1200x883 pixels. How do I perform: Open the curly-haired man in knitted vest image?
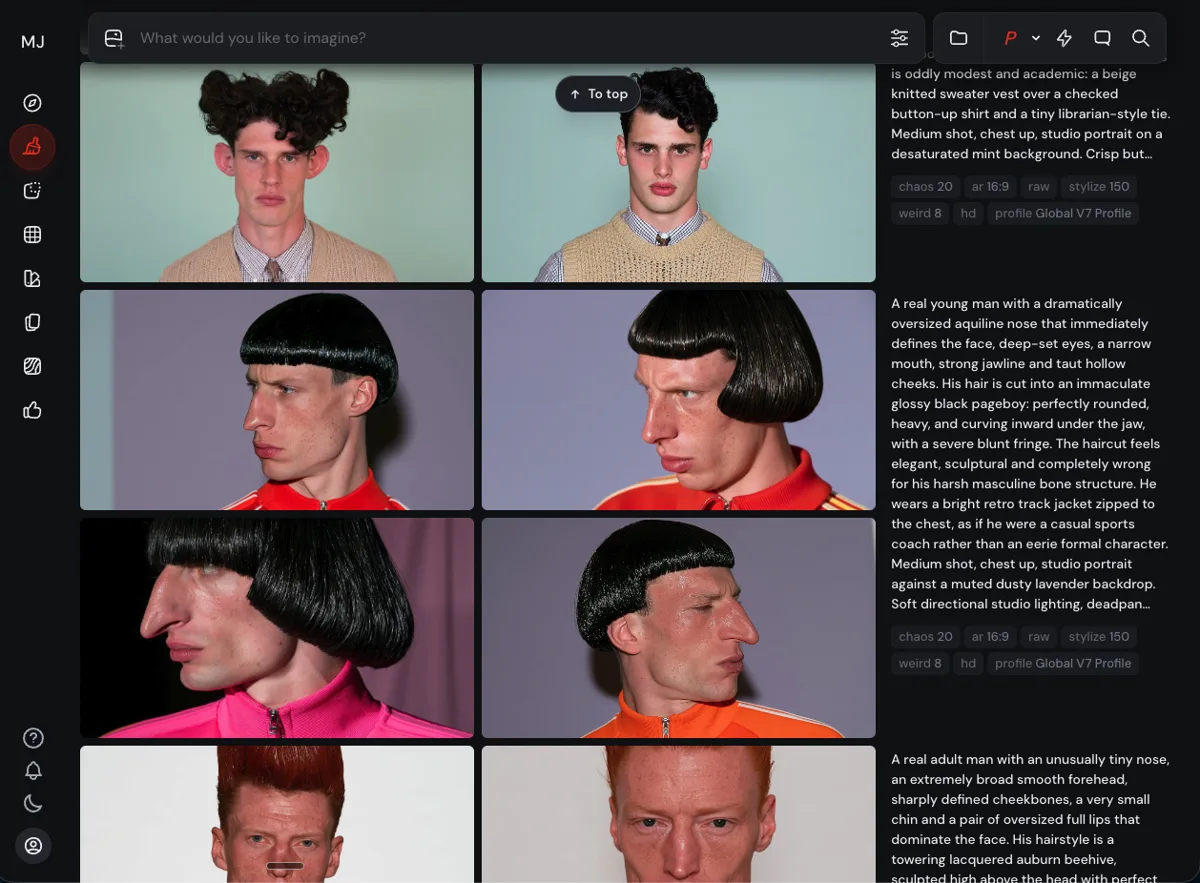click(x=678, y=172)
